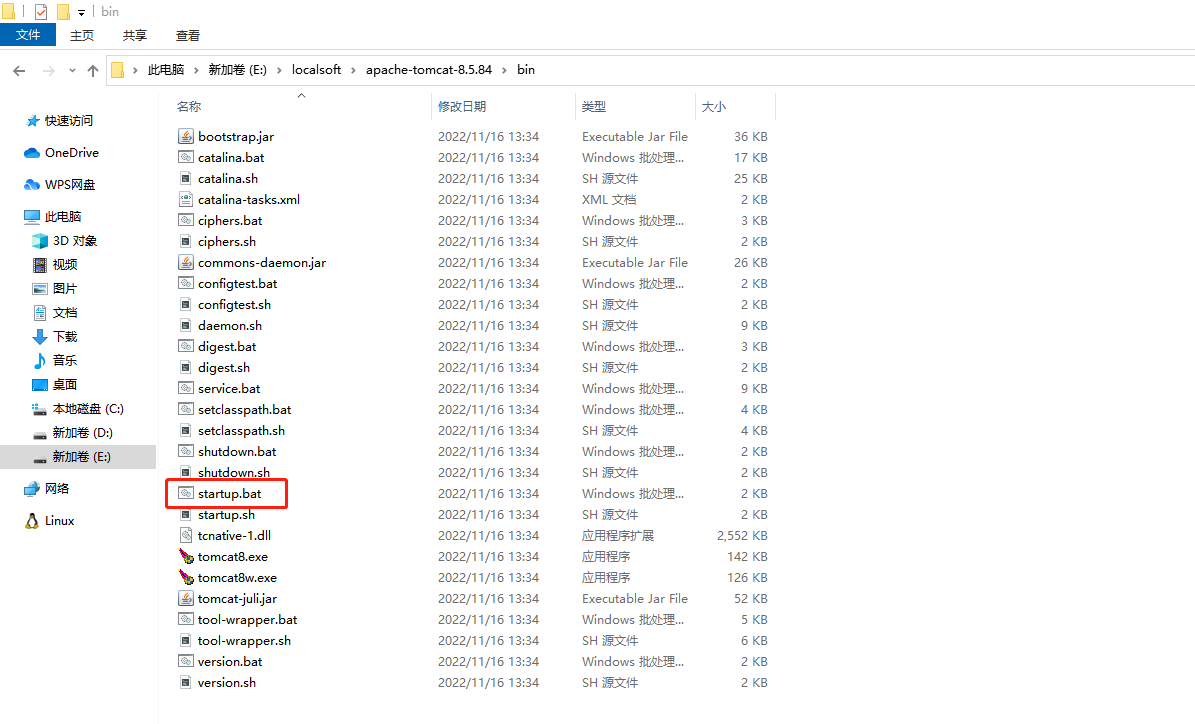Screen dimensions: 1195x724
Task: Select 视频 in the navigation pane
Action: tap(65, 264)
